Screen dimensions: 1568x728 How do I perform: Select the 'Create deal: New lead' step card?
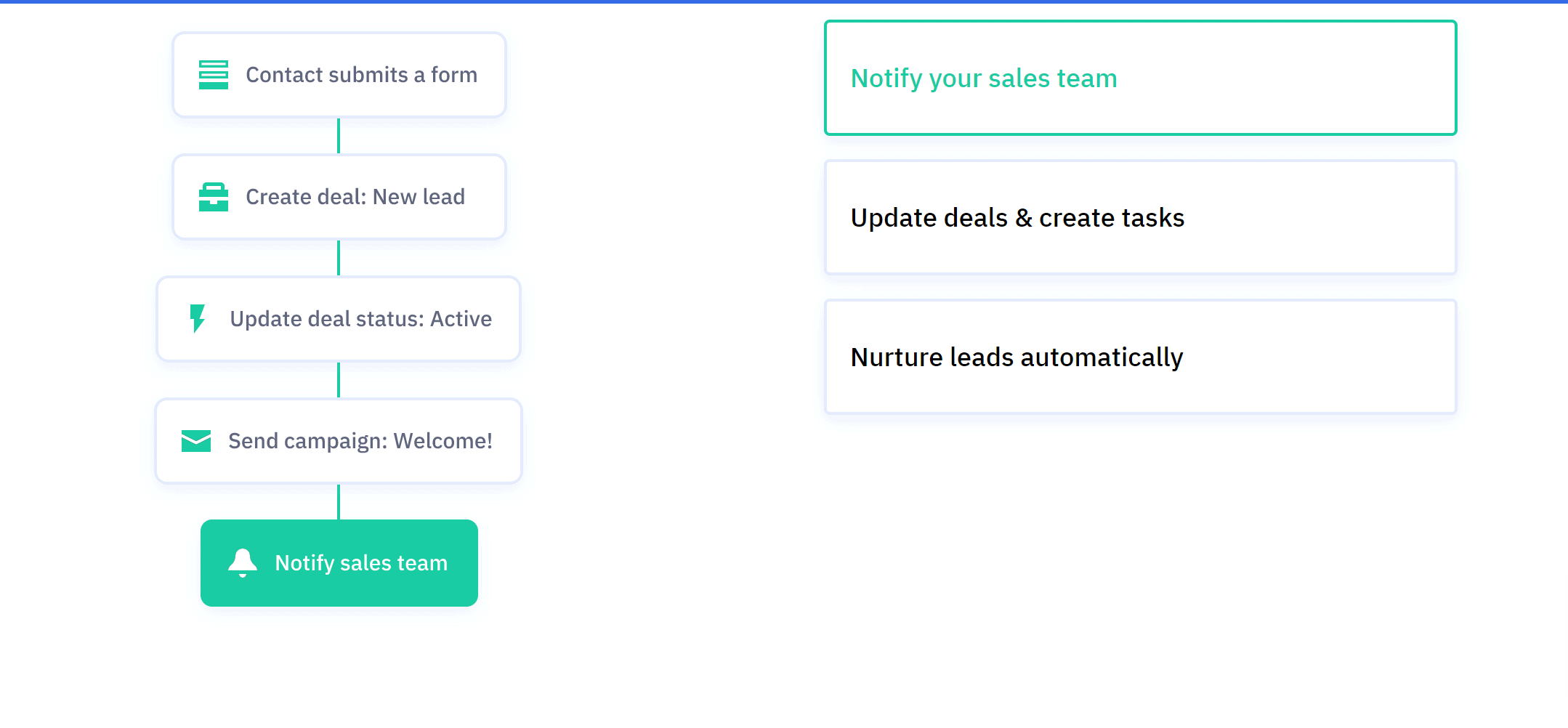(339, 197)
